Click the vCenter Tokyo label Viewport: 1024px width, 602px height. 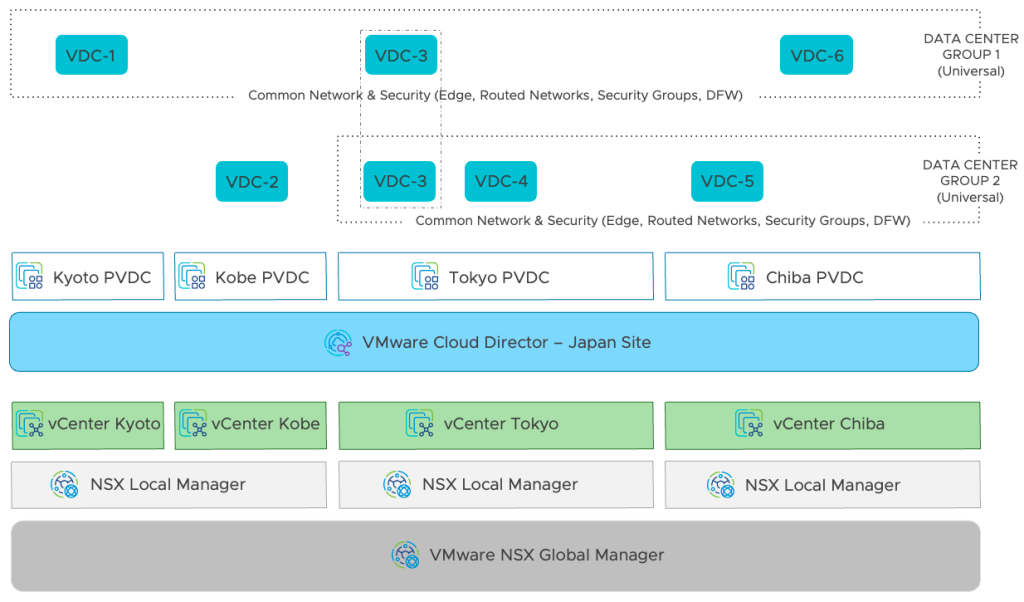pyautogui.click(x=501, y=424)
